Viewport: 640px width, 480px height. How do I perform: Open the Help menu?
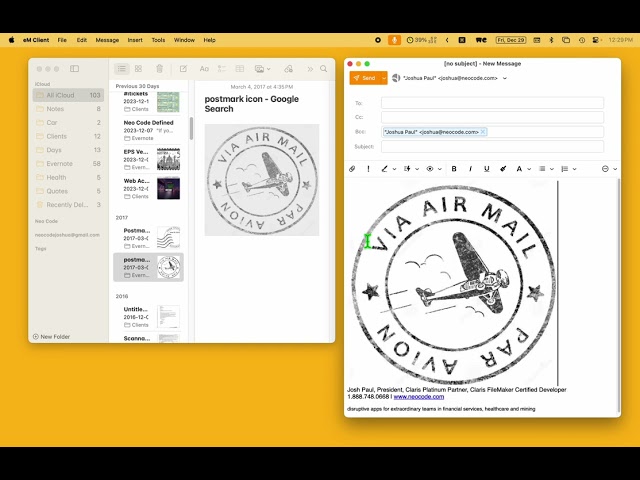coord(209,40)
